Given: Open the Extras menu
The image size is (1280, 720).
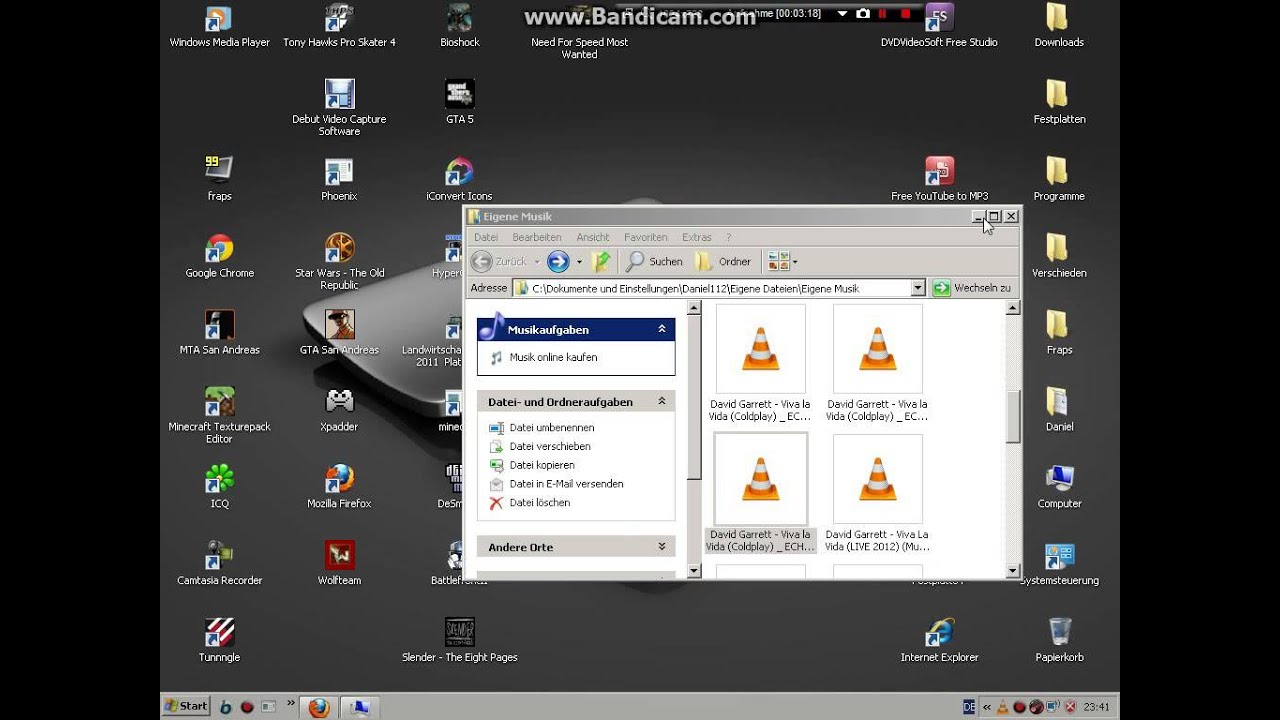Looking at the screenshot, I should [x=697, y=237].
